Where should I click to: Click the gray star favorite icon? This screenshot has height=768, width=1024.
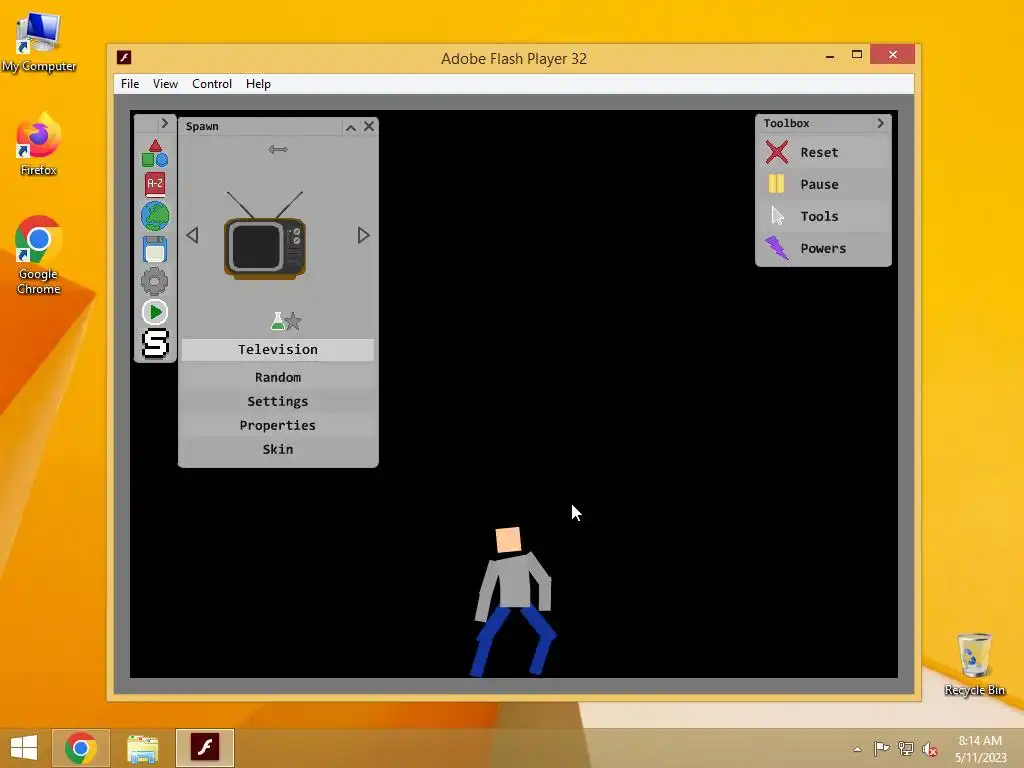click(294, 321)
